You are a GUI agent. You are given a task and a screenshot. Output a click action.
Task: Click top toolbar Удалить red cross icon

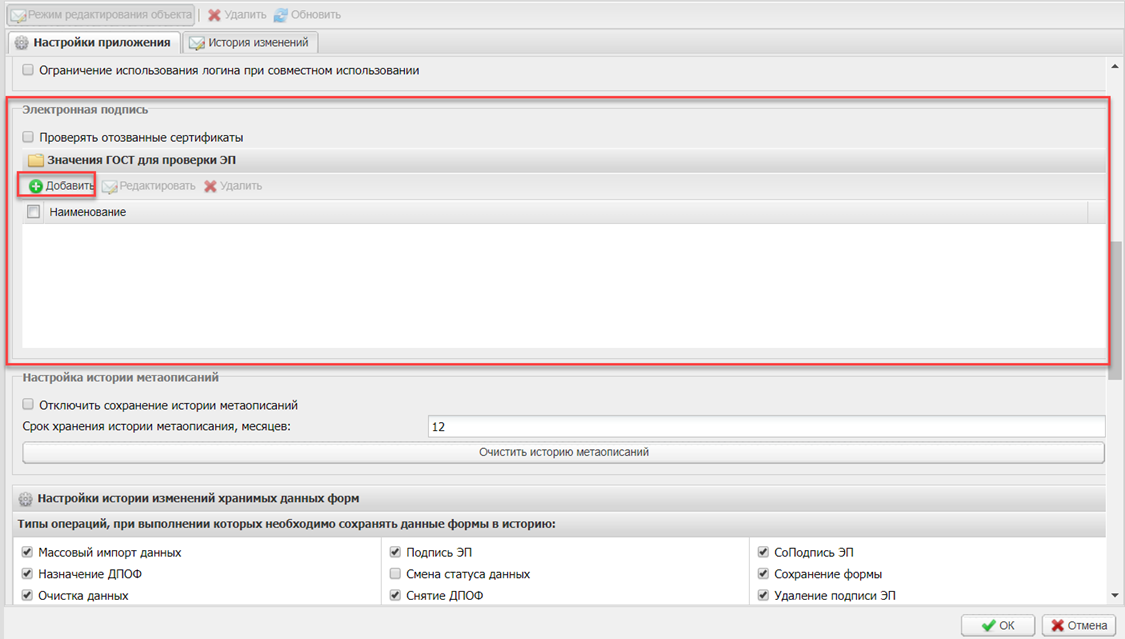214,15
